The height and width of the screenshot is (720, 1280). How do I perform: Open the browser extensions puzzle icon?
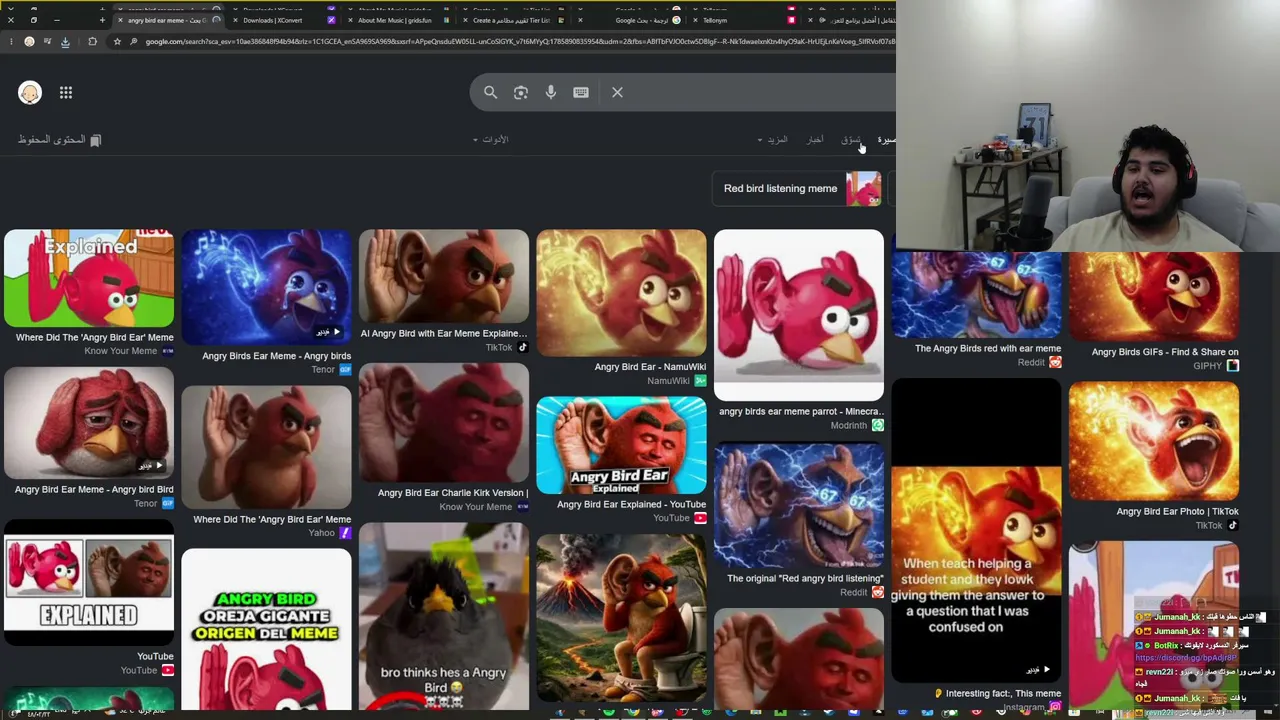tap(92, 41)
